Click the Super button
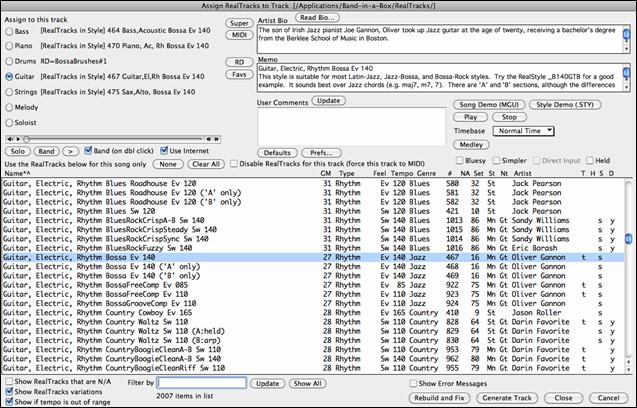The image size is (637, 408). coord(239,23)
